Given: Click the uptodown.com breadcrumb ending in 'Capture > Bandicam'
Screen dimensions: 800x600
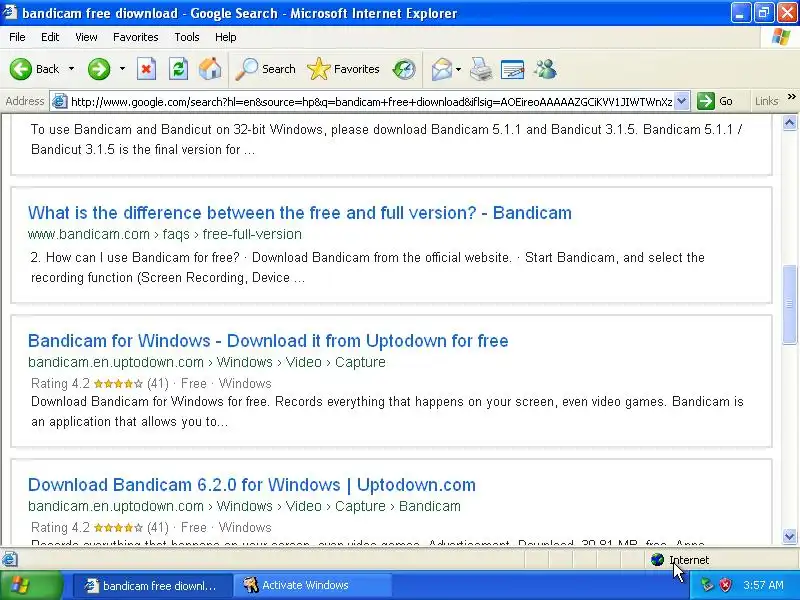Looking at the screenshot, I should coord(244,506).
